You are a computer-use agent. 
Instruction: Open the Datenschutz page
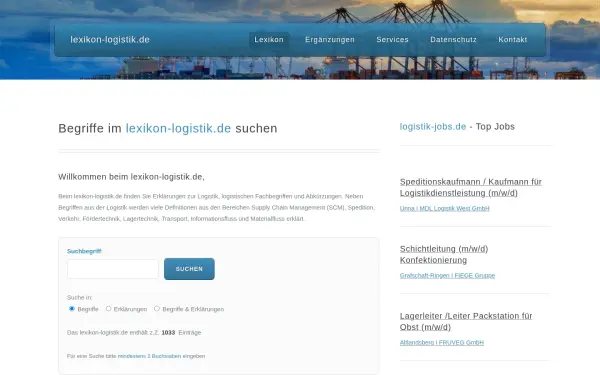point(453,40)
